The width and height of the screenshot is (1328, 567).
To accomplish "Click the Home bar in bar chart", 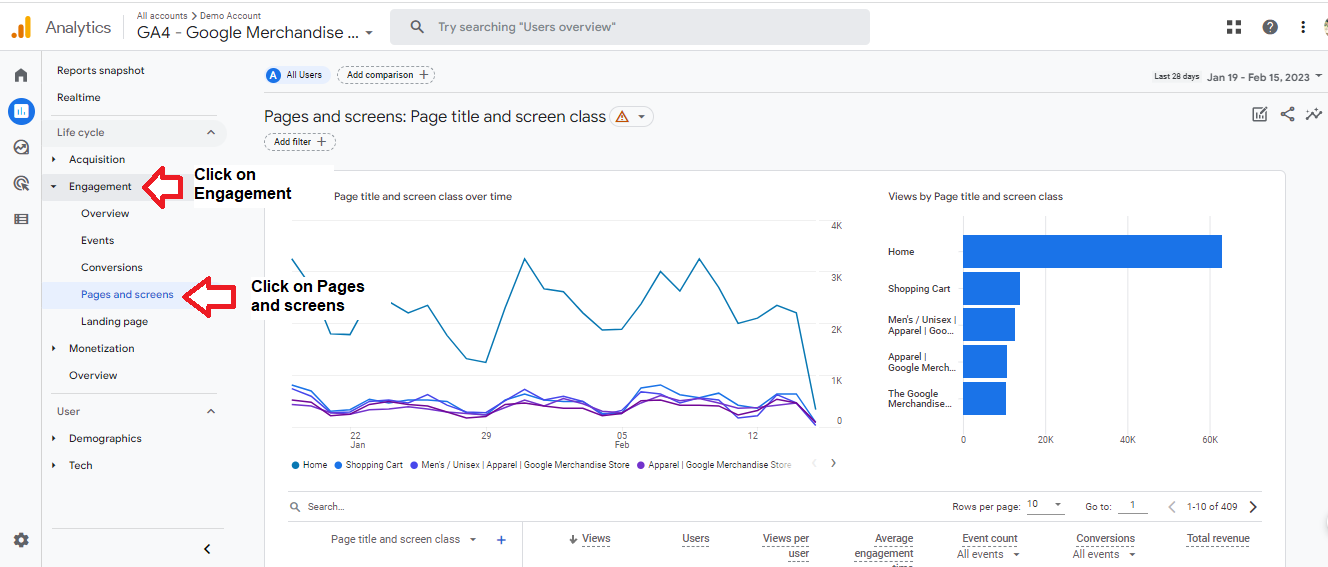I will 1092,251.
